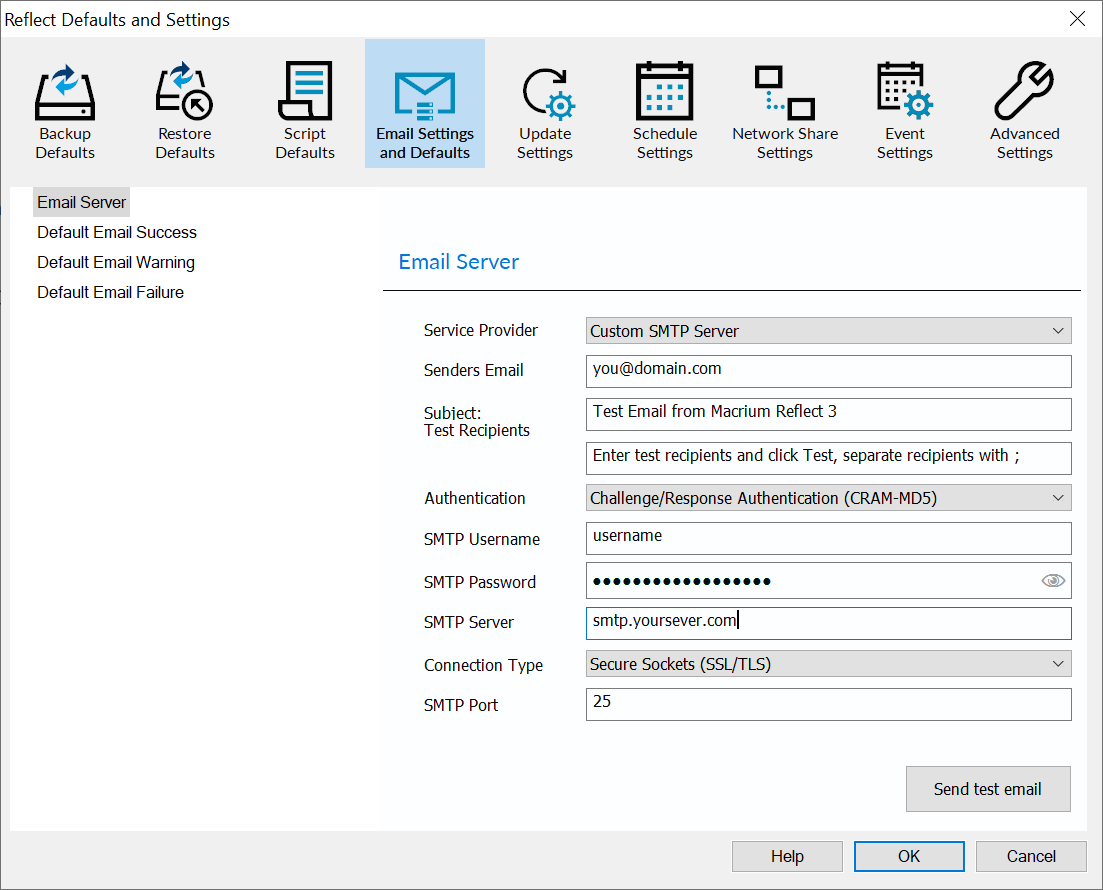Close the Reflect Defaults and Settings dialog
This screenshot has height=890, width=1103.
point(1077,19)
